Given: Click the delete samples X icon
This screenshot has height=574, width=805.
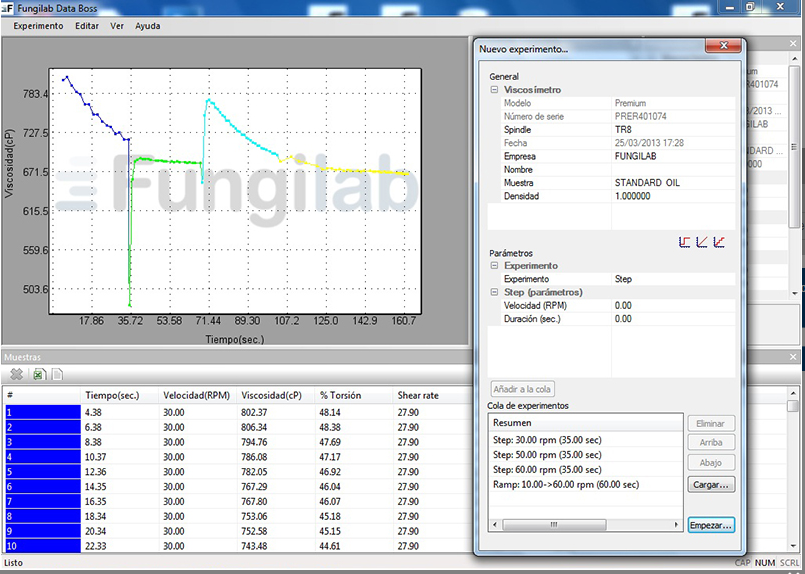Looking at the screenshot, I should (x=17, y=374).
